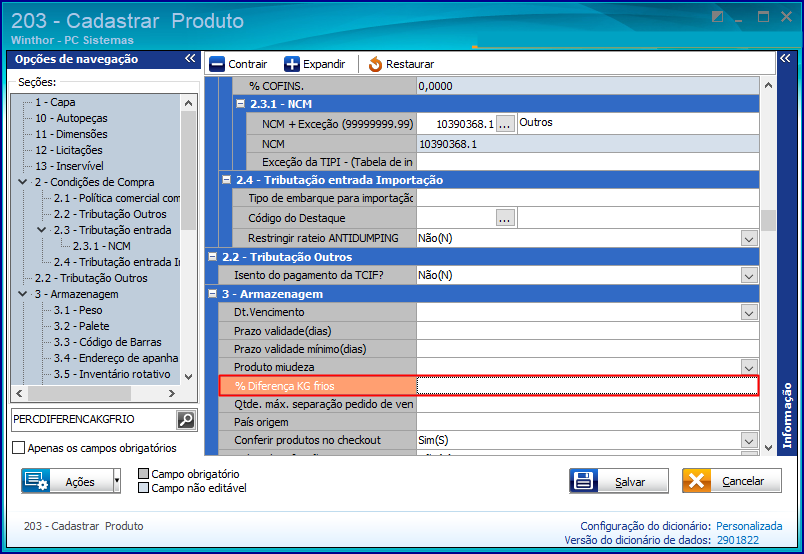804x554 pixels.
Task: Collapse the 2.2 - Tributação Outros group
Action: click(x=212, y=256)
